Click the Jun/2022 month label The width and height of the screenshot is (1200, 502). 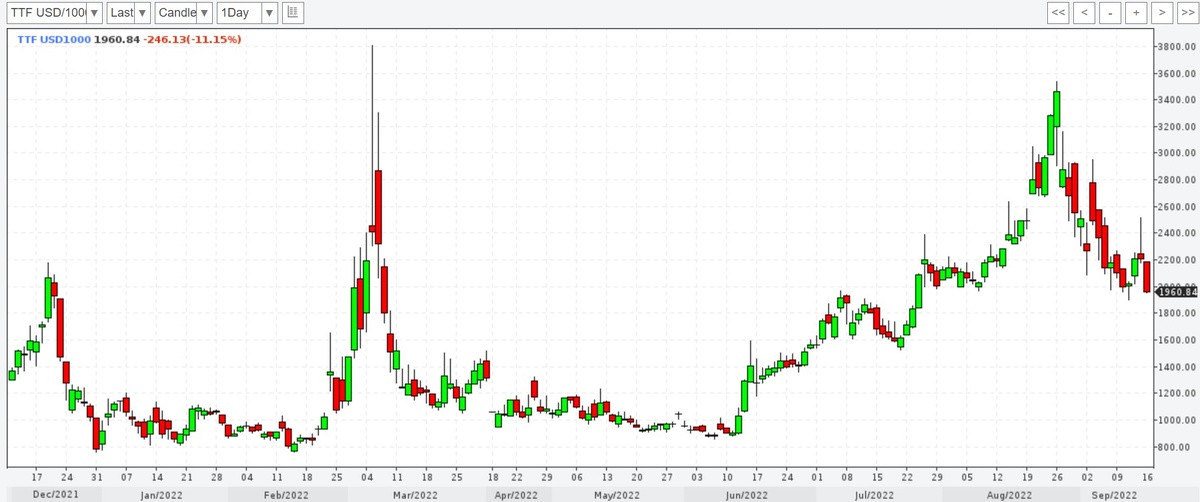(x=746, y=495)
